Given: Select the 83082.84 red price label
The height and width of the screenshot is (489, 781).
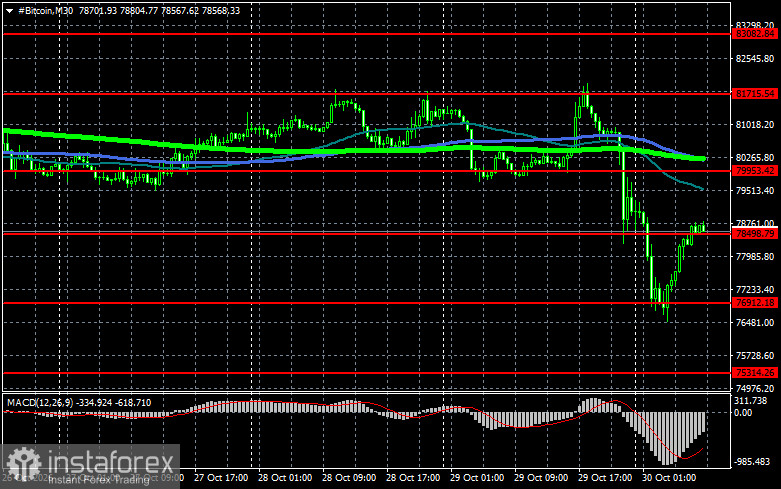Looking at the screenshot, I should pyautogui.click(x=756, y=34).
